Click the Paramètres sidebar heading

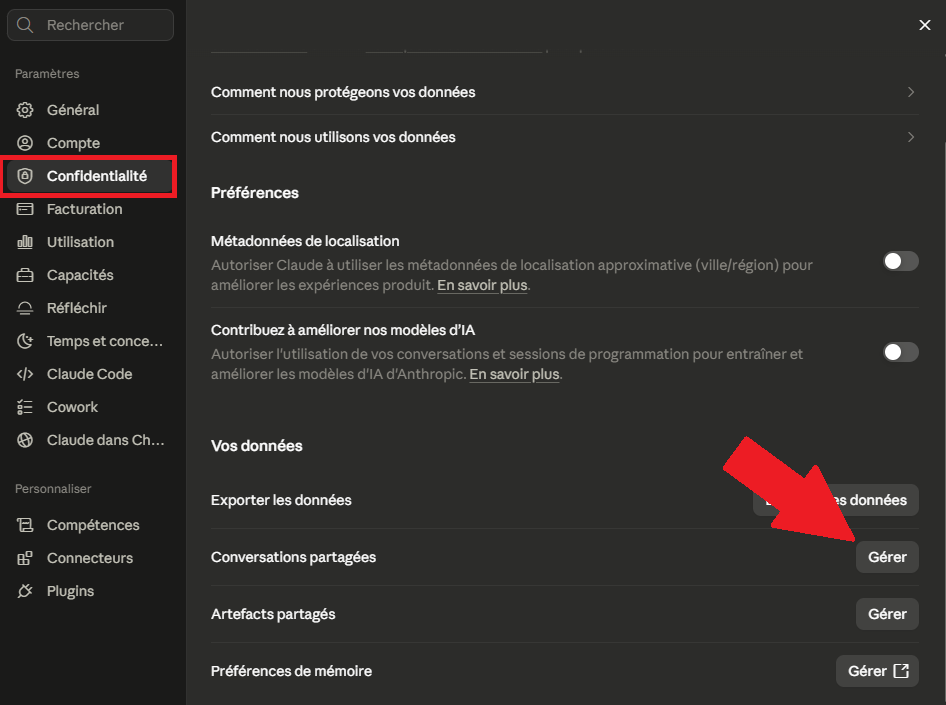pos(47,74)
